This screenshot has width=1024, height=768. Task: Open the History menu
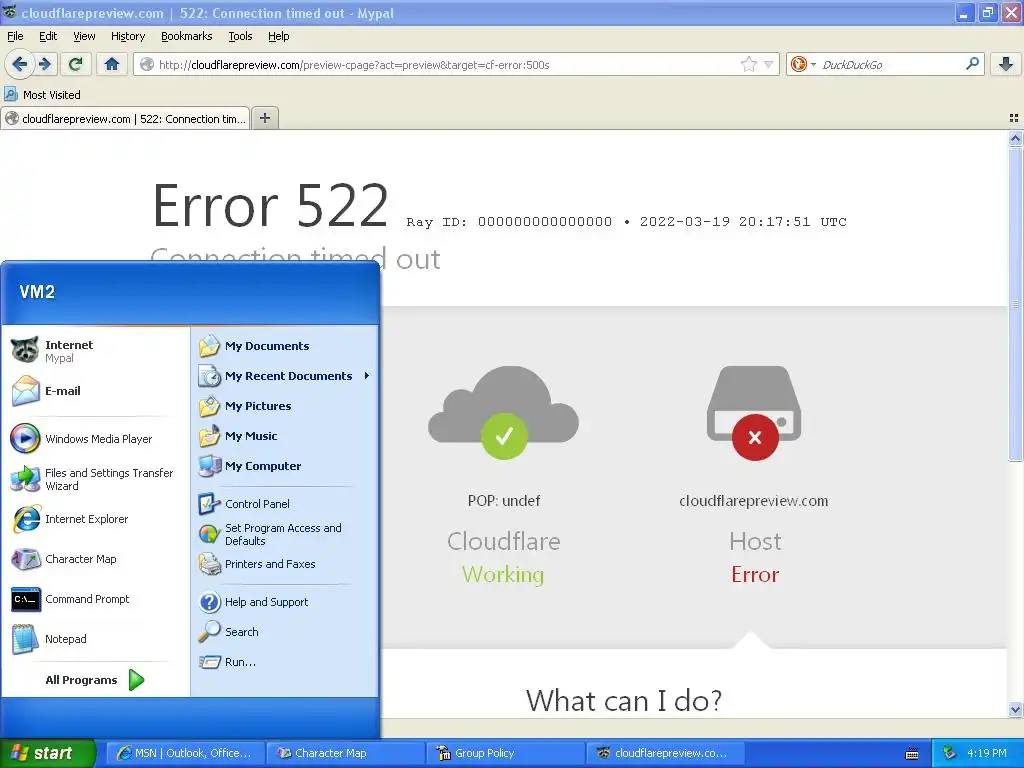pos(127,36)
